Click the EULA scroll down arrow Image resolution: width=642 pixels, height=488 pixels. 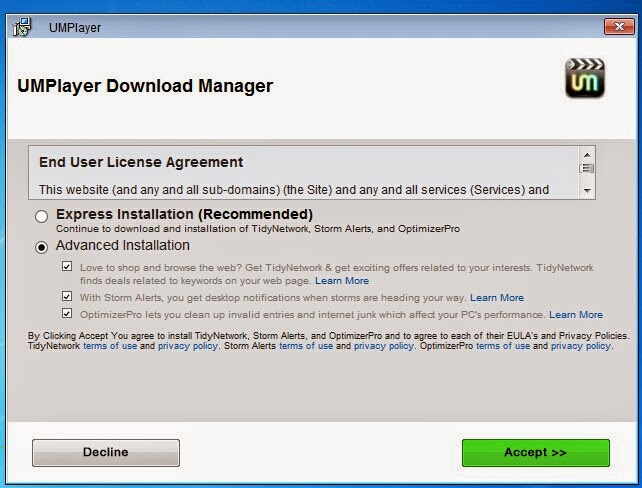click(x=587, y=190)
